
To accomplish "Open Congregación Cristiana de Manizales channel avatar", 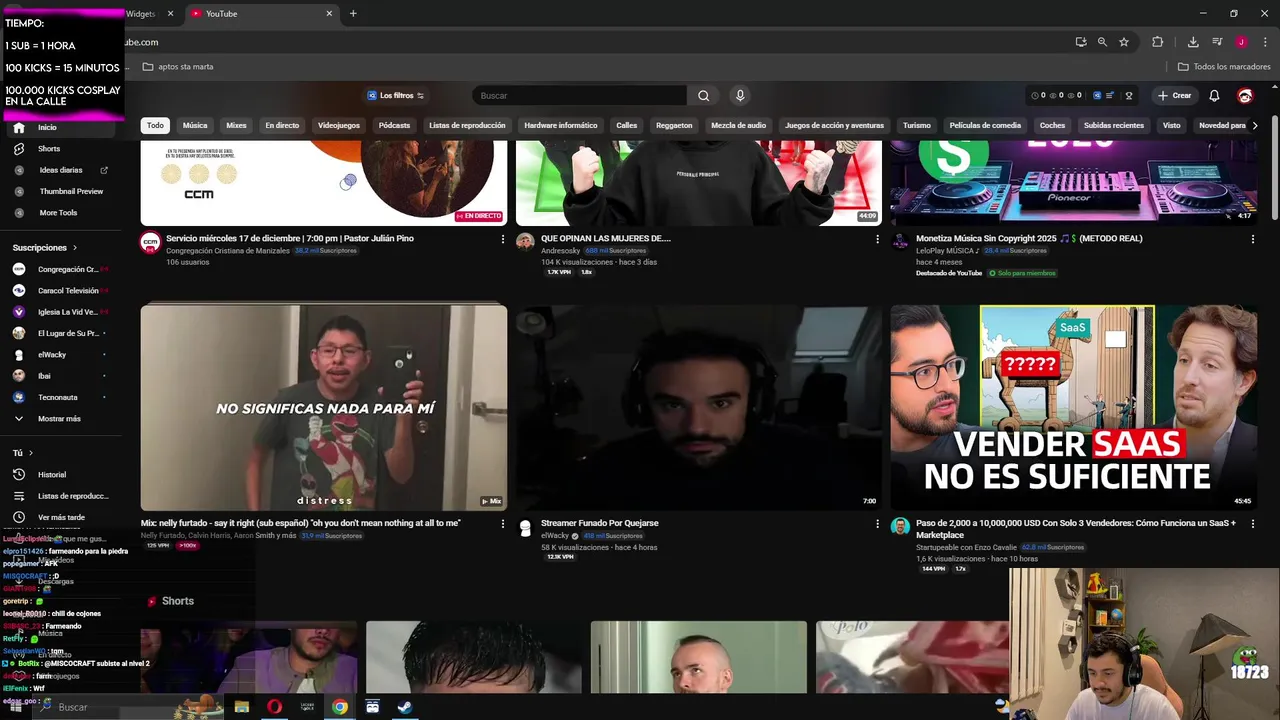I will [150, 241].
